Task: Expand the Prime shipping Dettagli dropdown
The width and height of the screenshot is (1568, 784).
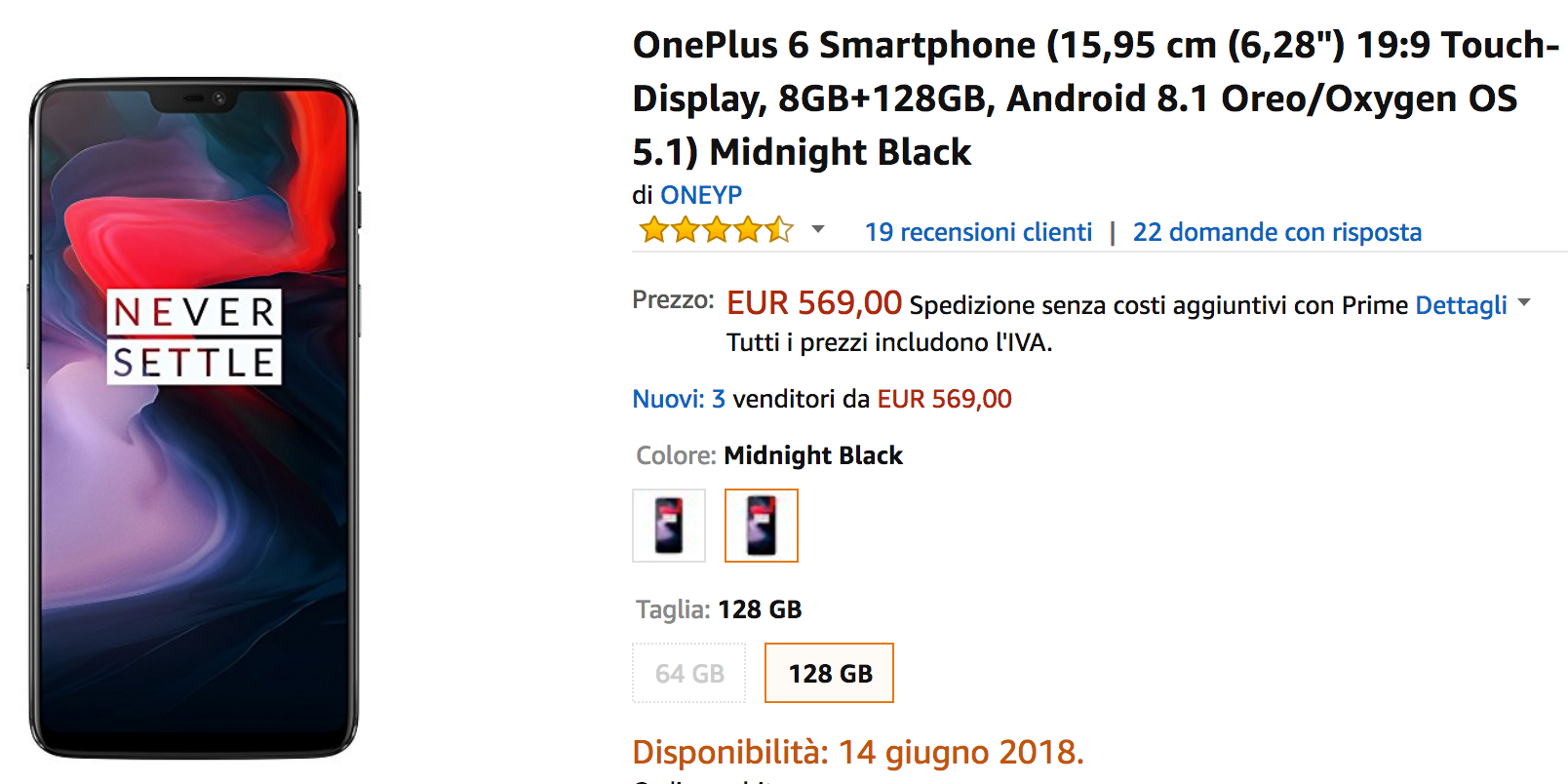Action: 1522,304
